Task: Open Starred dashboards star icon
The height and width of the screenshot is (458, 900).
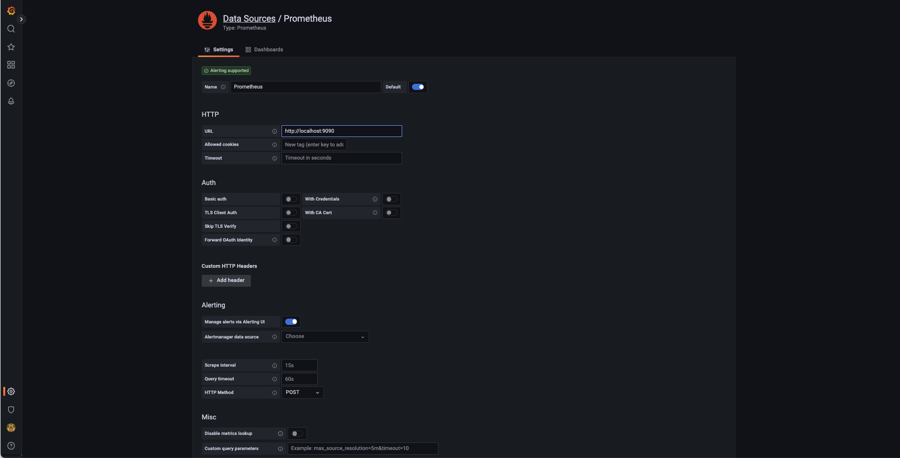Action: [11, 47]
